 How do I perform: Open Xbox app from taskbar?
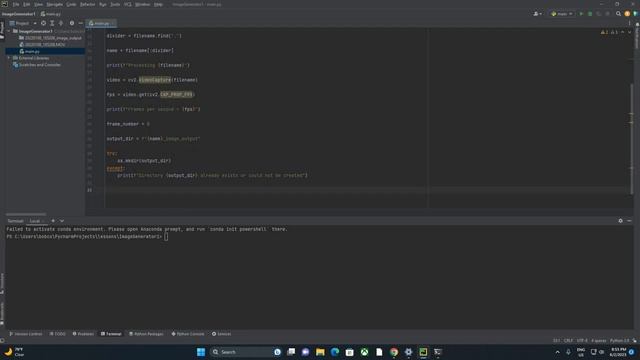[x=364, y=352]
